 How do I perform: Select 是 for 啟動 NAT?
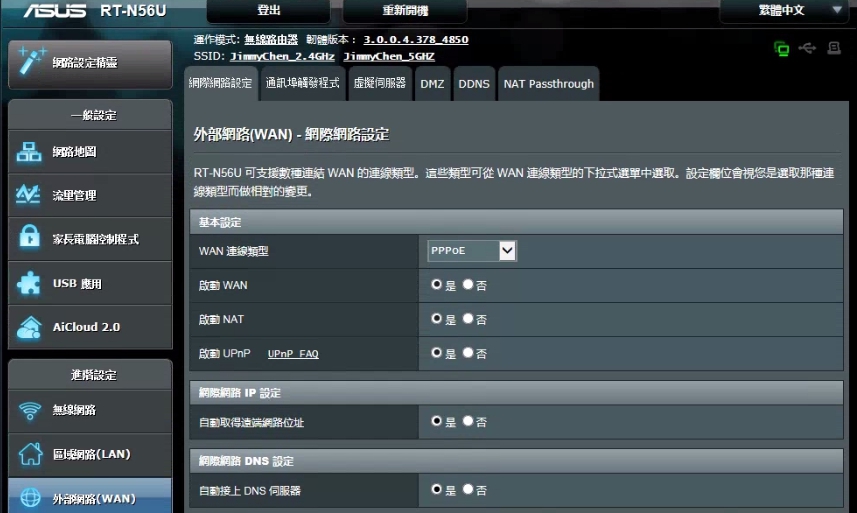point(436,318)
